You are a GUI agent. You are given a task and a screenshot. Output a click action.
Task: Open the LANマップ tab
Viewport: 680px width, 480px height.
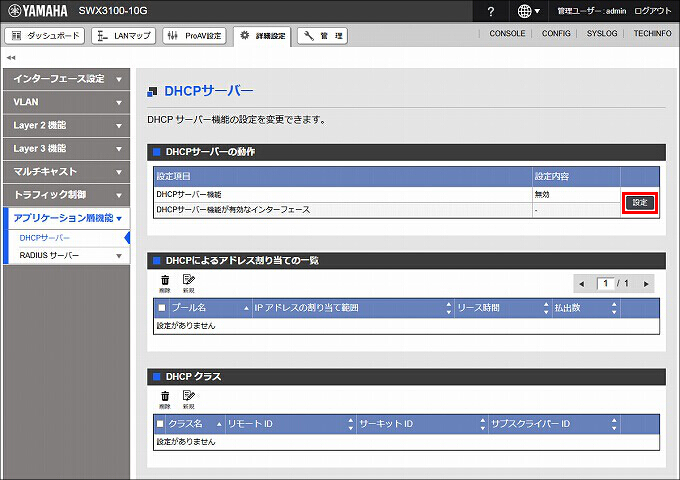[x=124, y=36]
